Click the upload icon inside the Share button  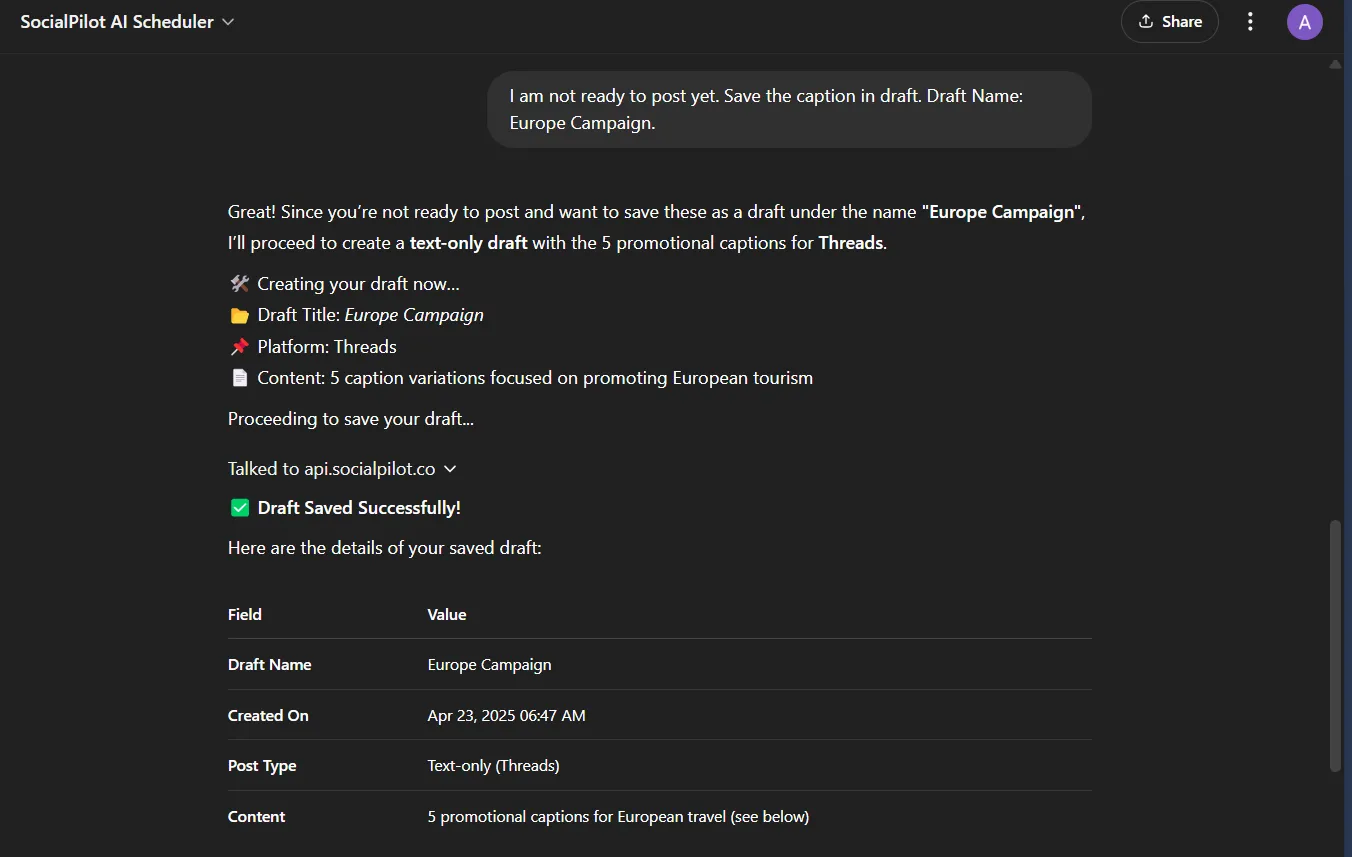[x=1148, y=21]
